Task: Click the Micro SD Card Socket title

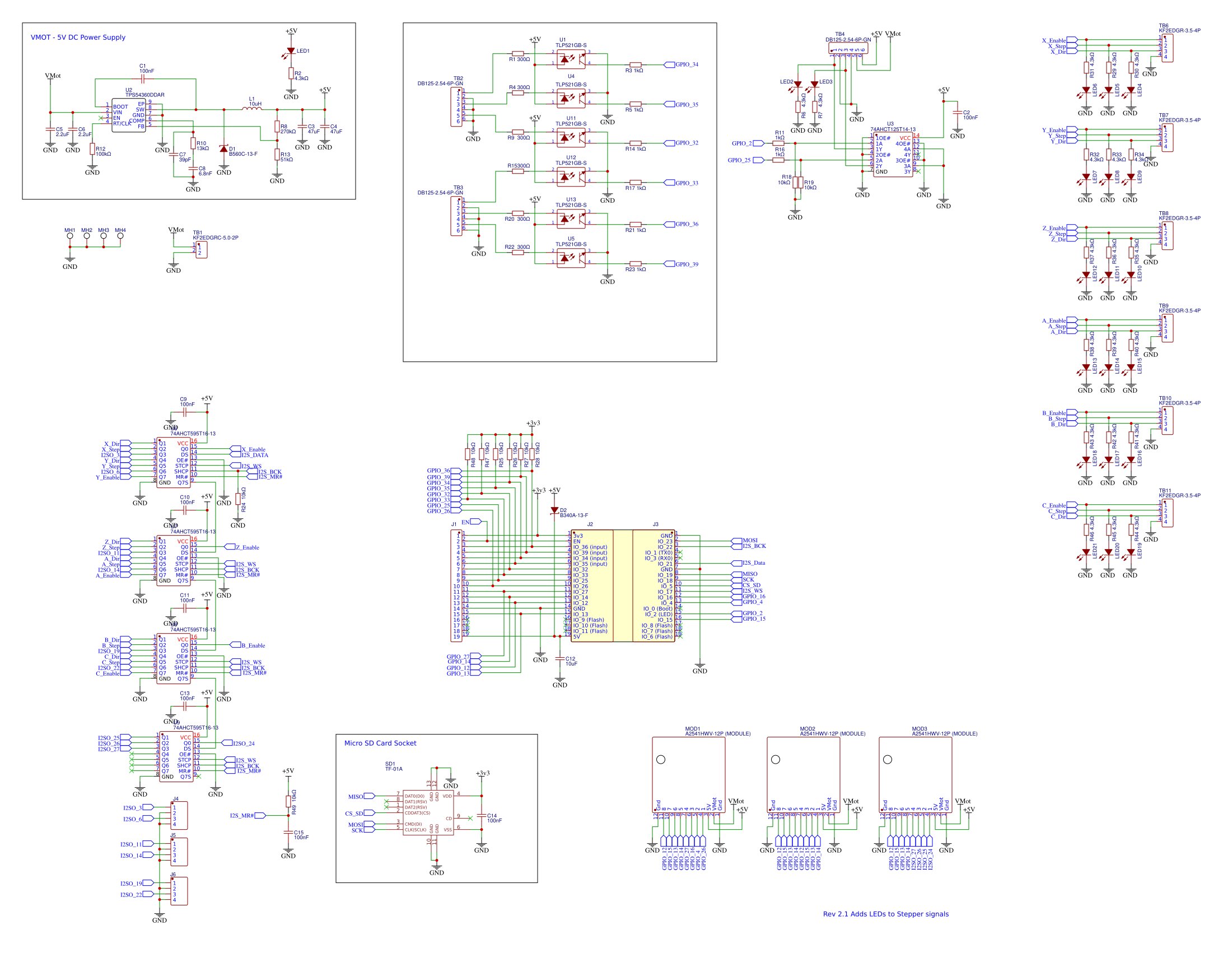Action: [380, 743]
